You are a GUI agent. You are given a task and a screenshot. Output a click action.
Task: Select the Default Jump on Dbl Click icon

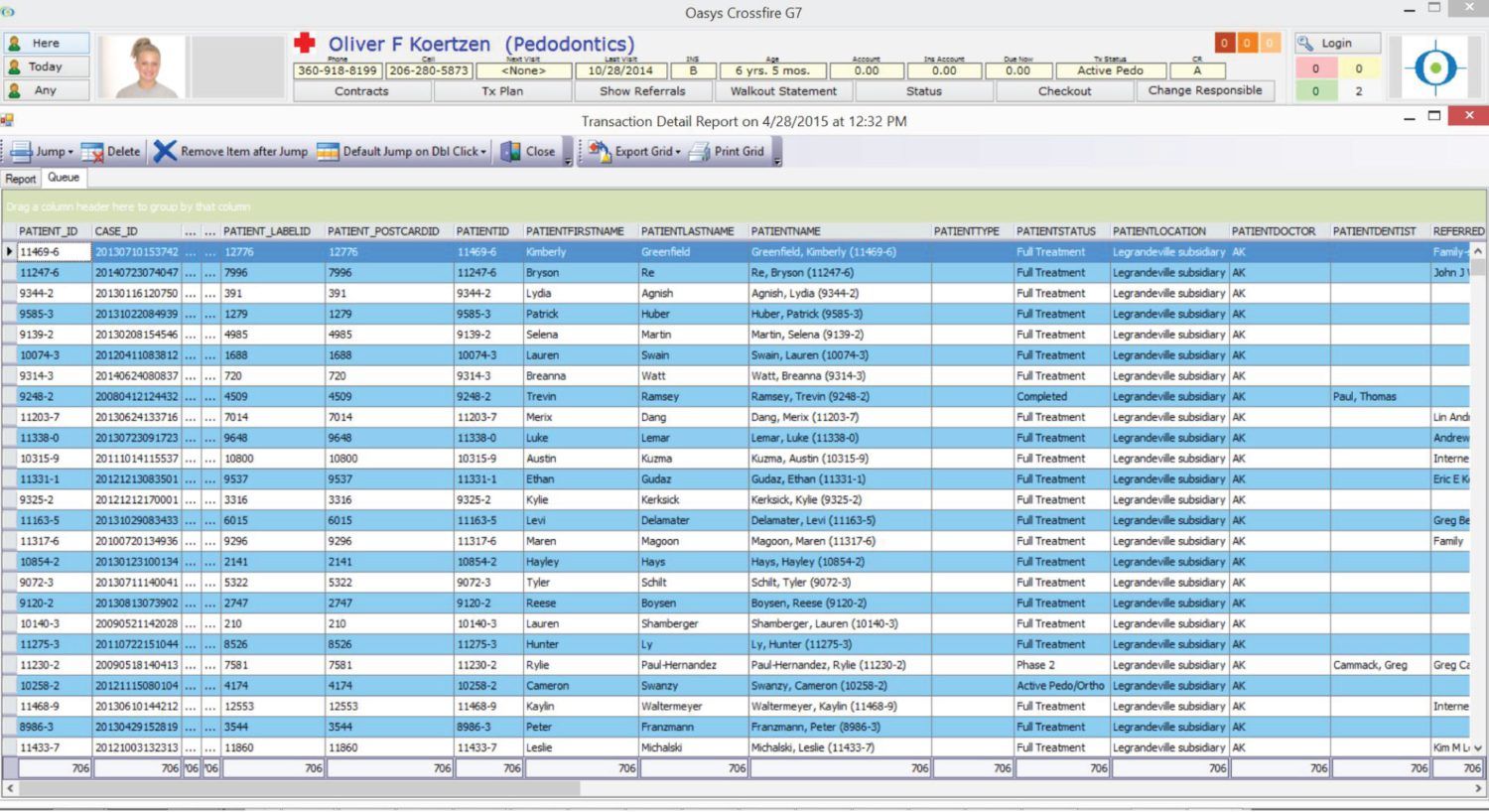click(x=326, y=151)
